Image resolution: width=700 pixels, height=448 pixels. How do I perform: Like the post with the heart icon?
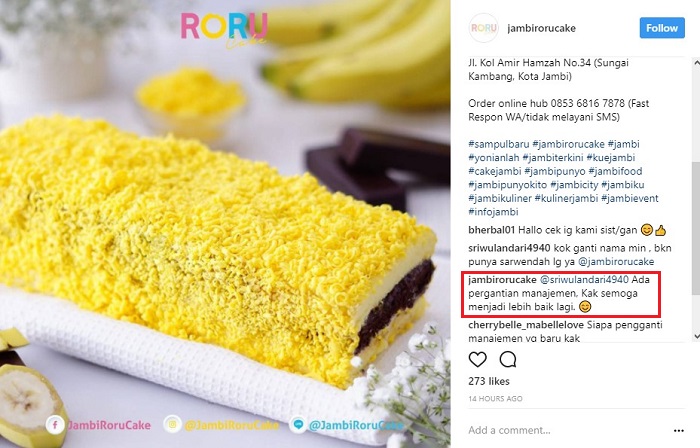(477, 359)
